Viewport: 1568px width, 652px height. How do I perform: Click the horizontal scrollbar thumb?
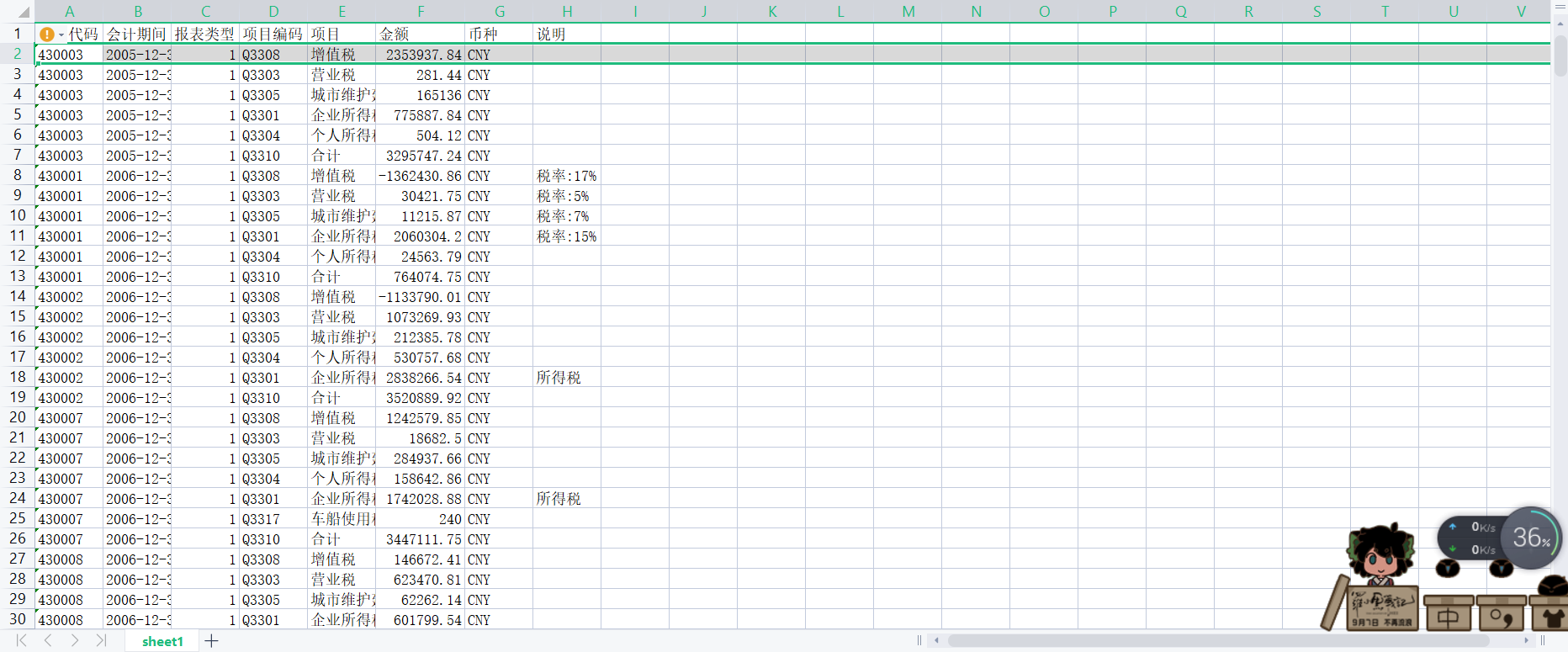[1217, 641]
